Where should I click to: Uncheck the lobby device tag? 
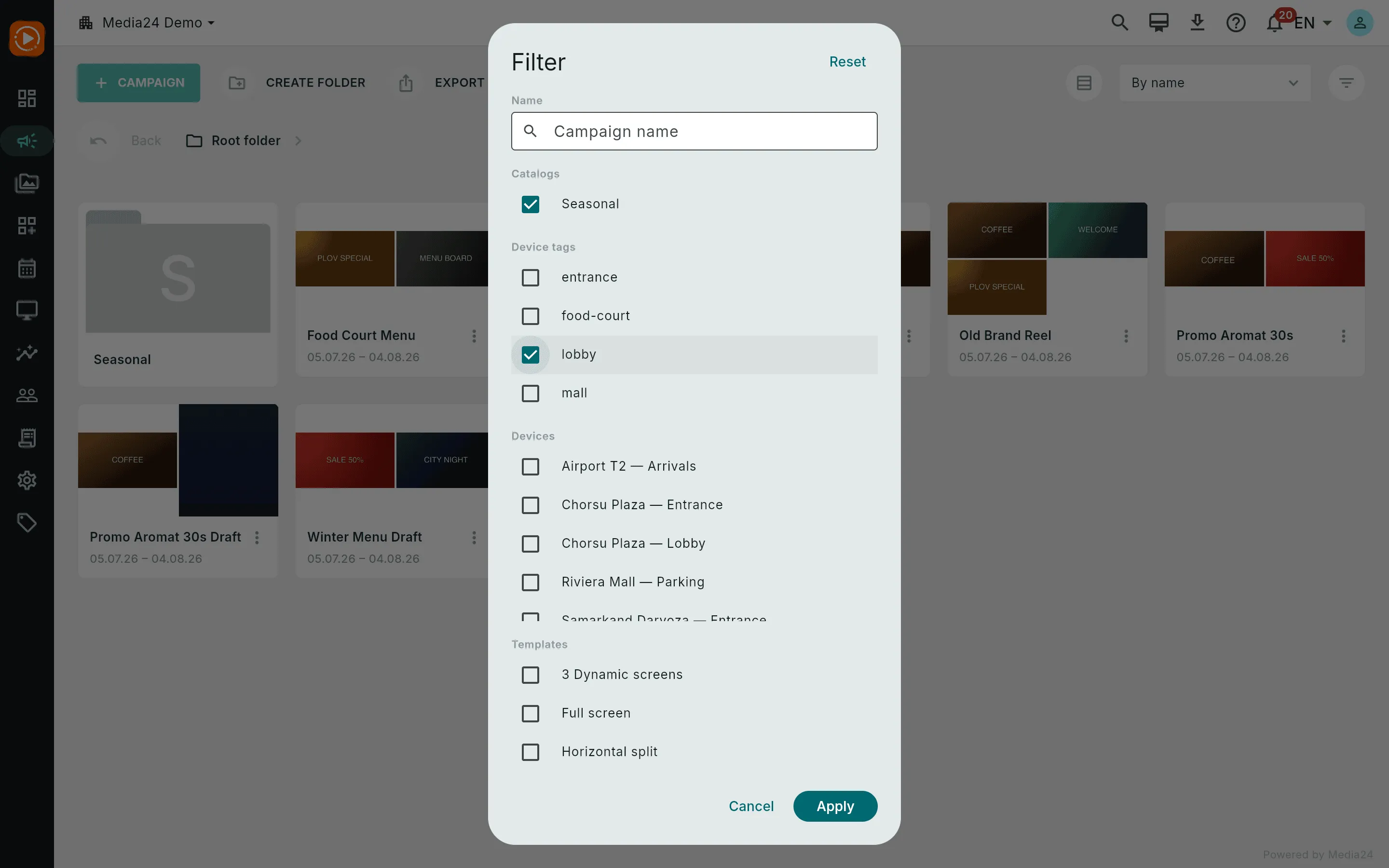pos(531,355)
